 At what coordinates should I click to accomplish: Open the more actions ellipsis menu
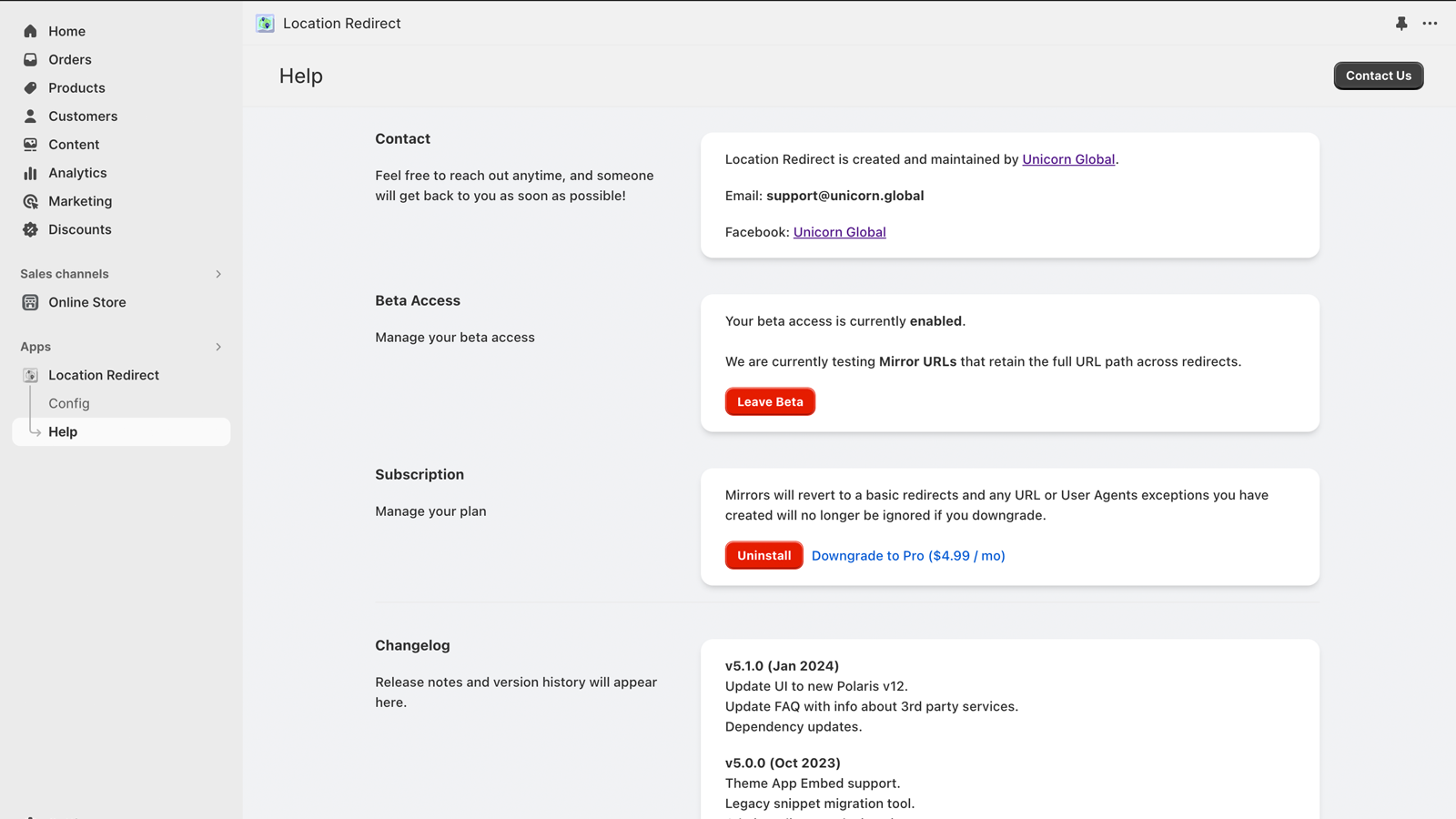coord(1430,24)
